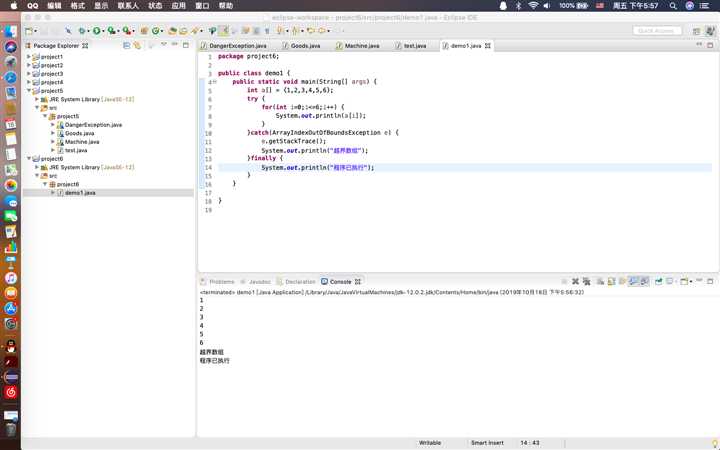Expand the project4 tree node
The height and width of the screenshot is (450, 720).
(28, 82)
